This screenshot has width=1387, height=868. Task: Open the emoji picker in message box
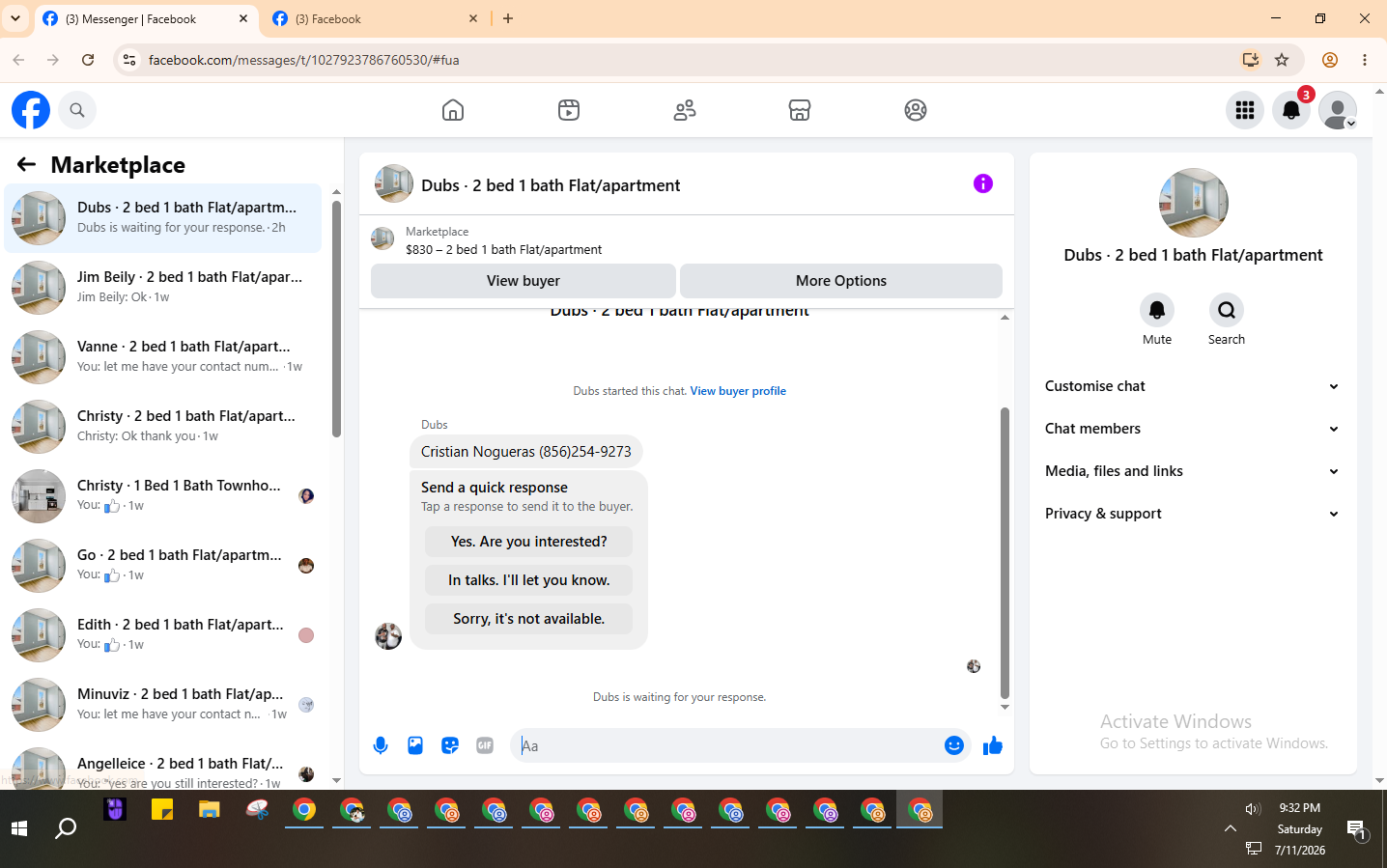(x=954, y=745)
